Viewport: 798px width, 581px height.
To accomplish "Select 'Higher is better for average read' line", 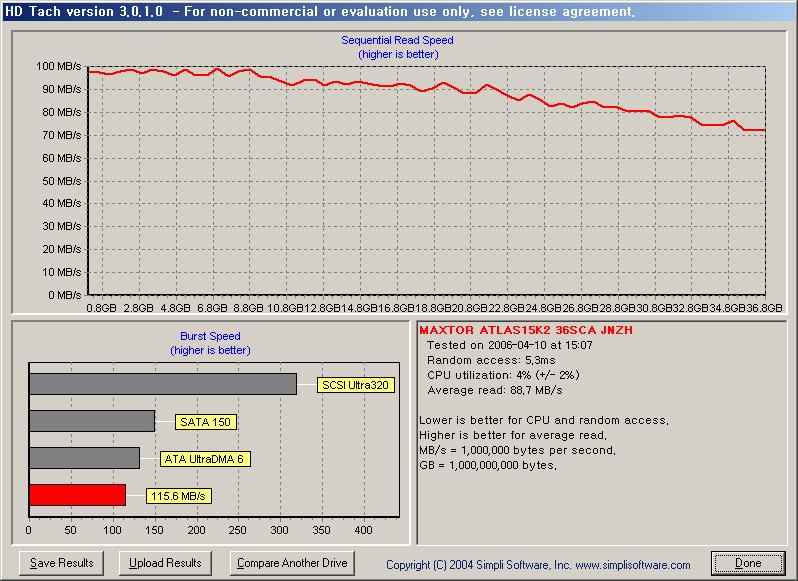I will click(512, 435).
